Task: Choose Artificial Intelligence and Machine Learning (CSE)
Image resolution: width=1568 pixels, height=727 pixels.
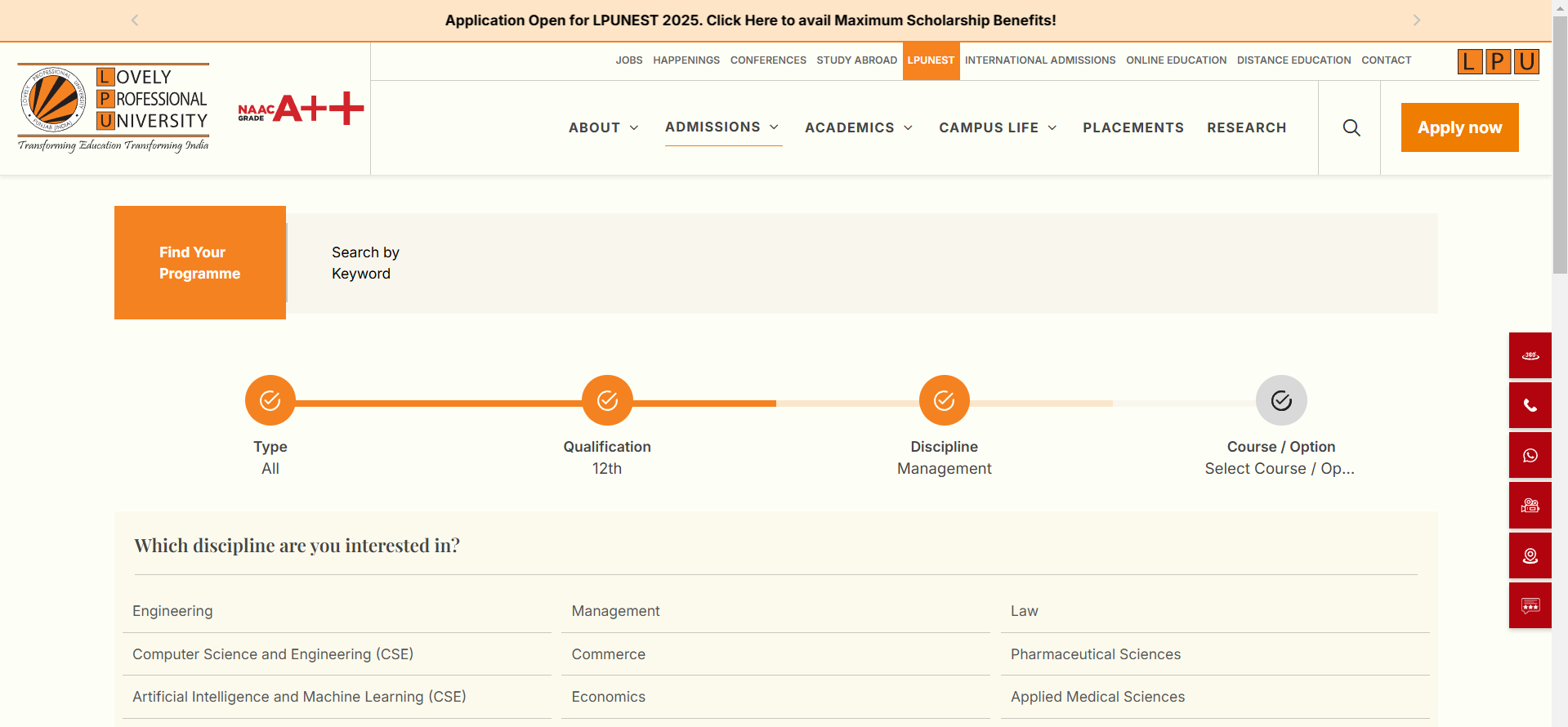Action: tap(337, 697)
